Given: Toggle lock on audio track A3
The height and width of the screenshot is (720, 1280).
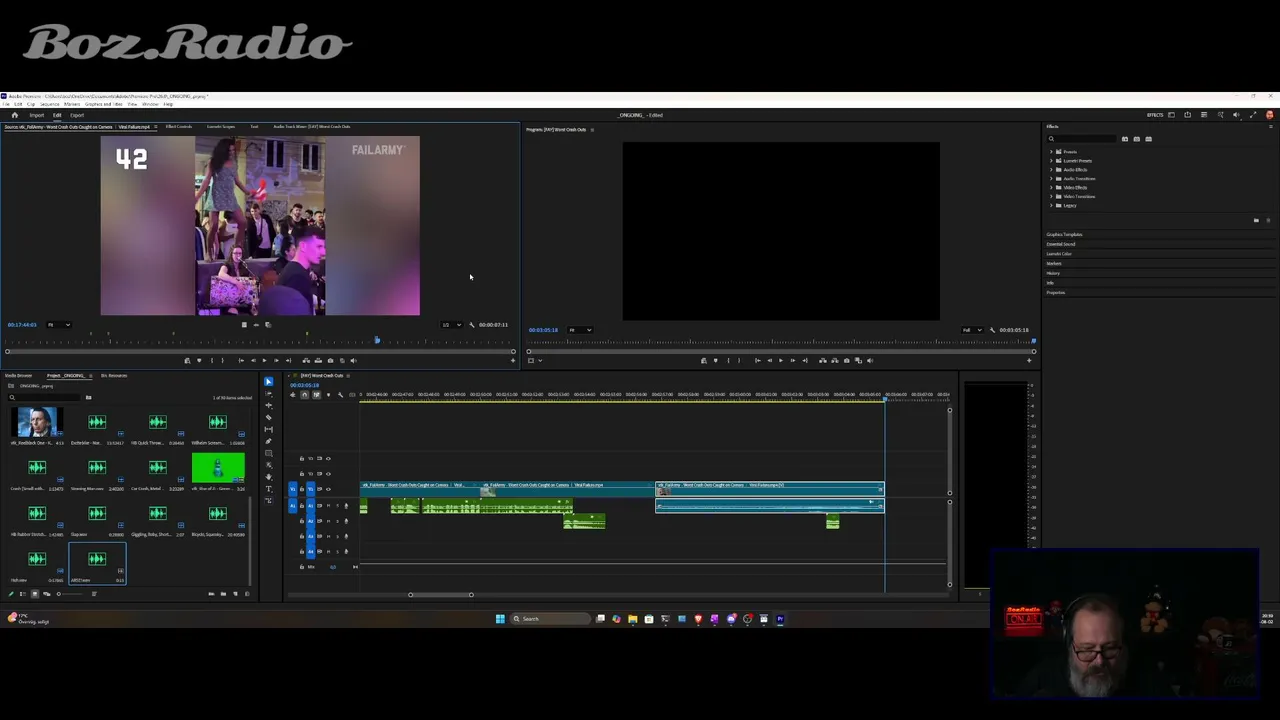Looking at the screenshot, I should (x=301, y=536).
